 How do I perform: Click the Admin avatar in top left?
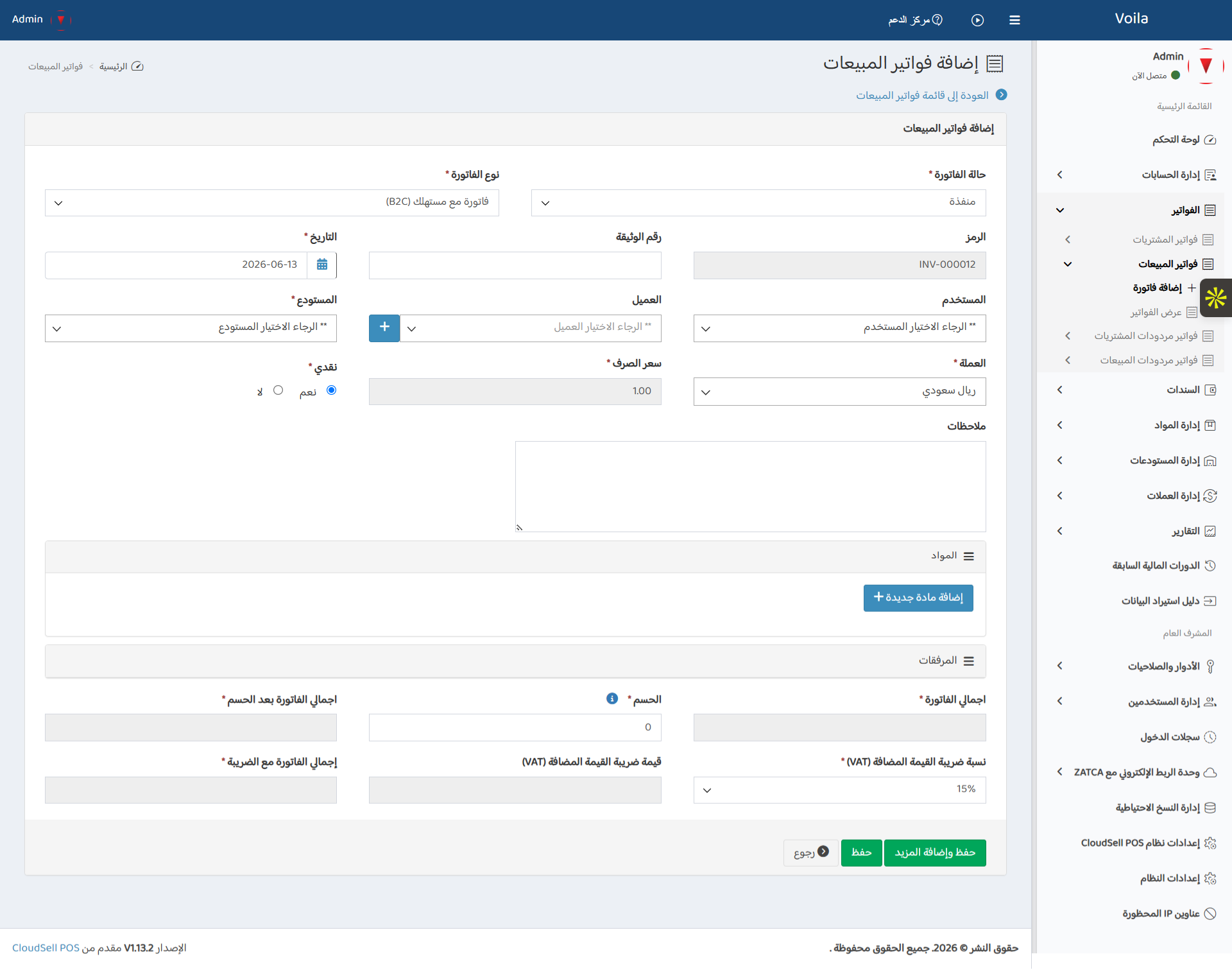[x=61, y=19]
